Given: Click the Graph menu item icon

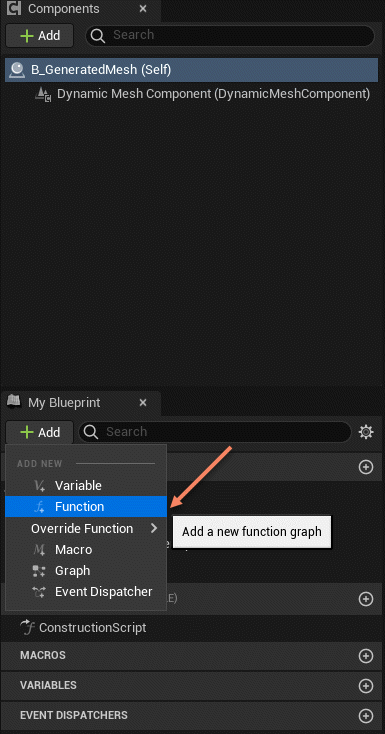Looking at the screenshot, I should tap(39, 571).
